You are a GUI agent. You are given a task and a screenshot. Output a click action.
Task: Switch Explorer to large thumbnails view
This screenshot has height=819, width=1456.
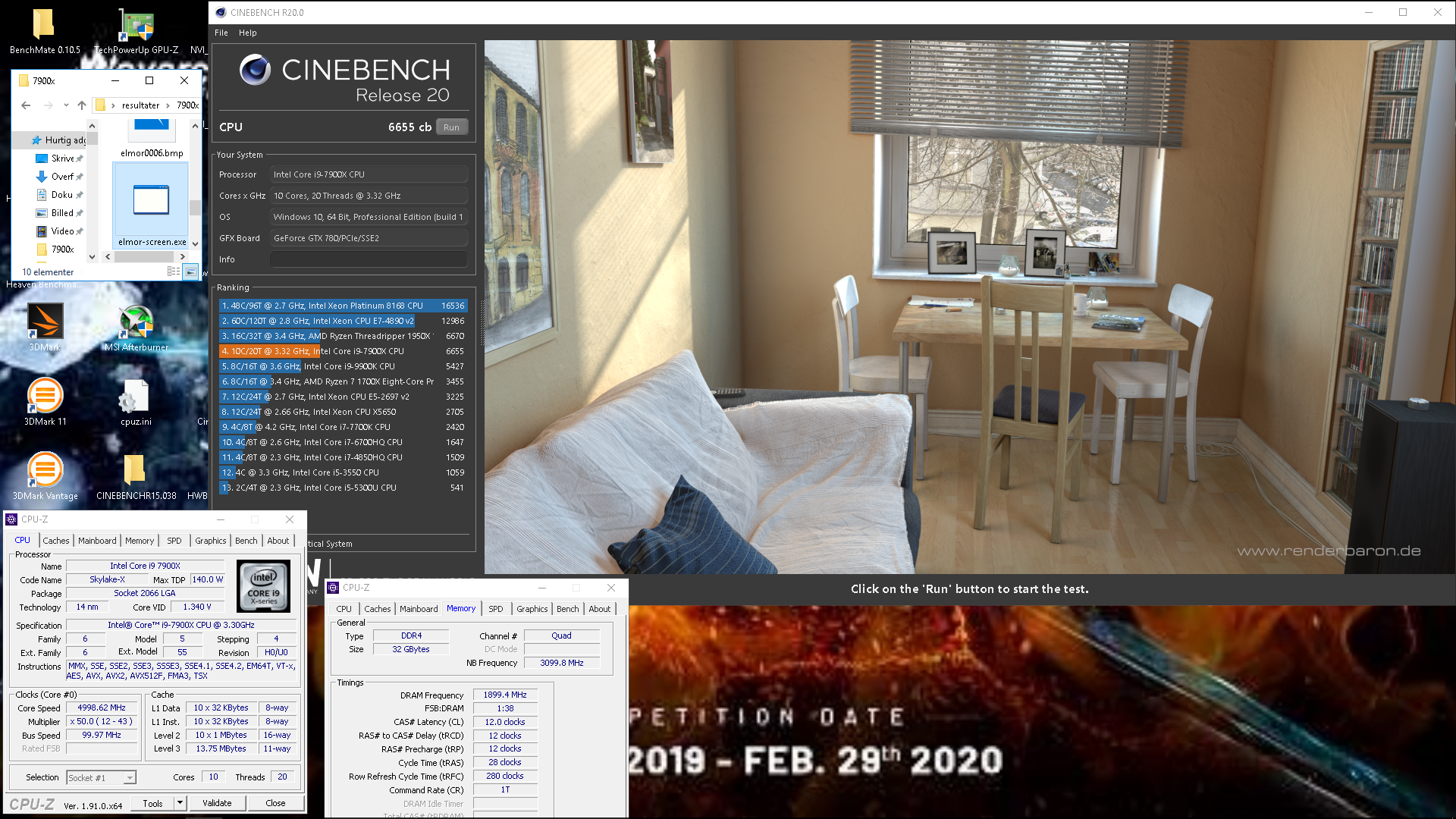[x=191, y=271]
